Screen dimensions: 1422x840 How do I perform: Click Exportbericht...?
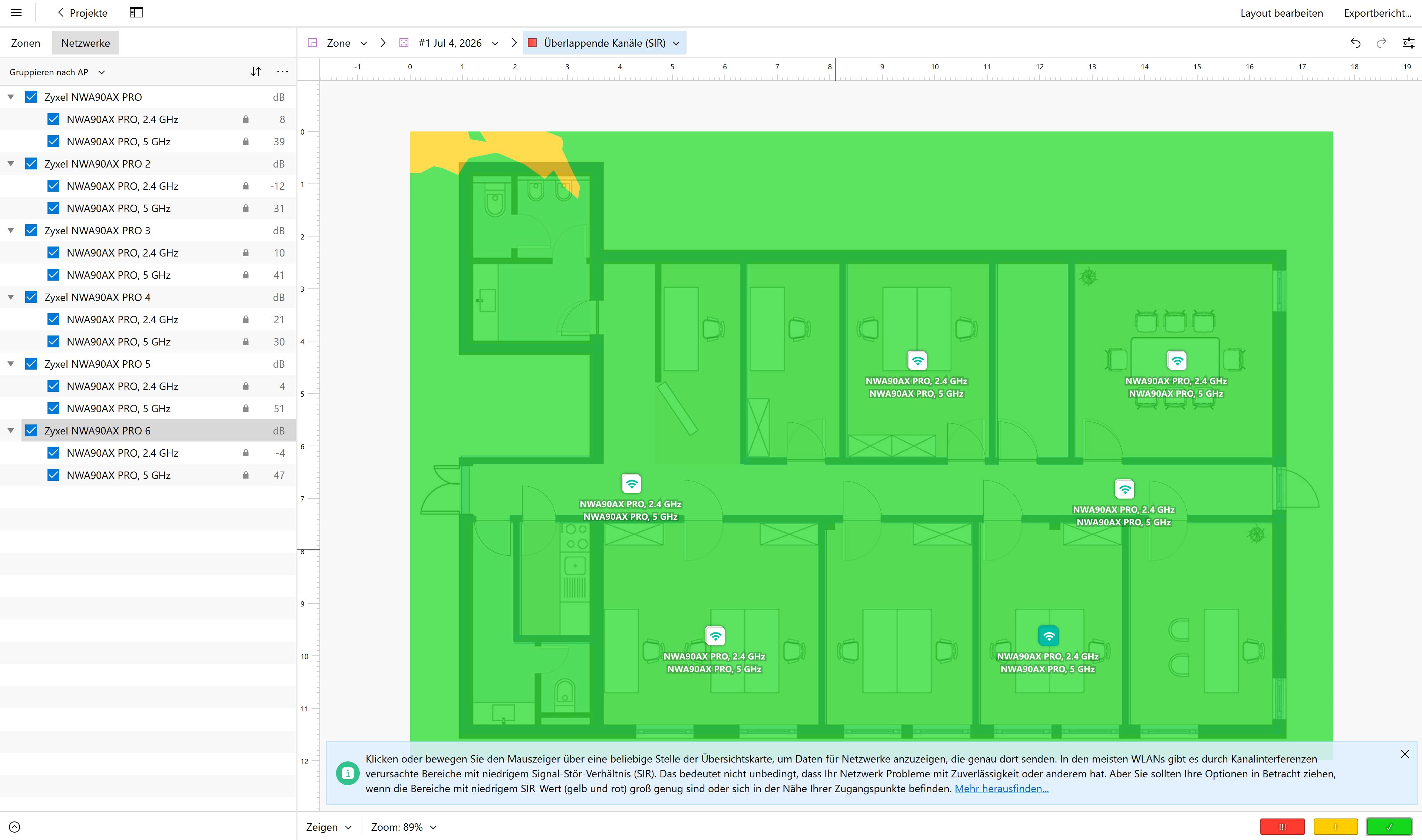point(1377,13)
